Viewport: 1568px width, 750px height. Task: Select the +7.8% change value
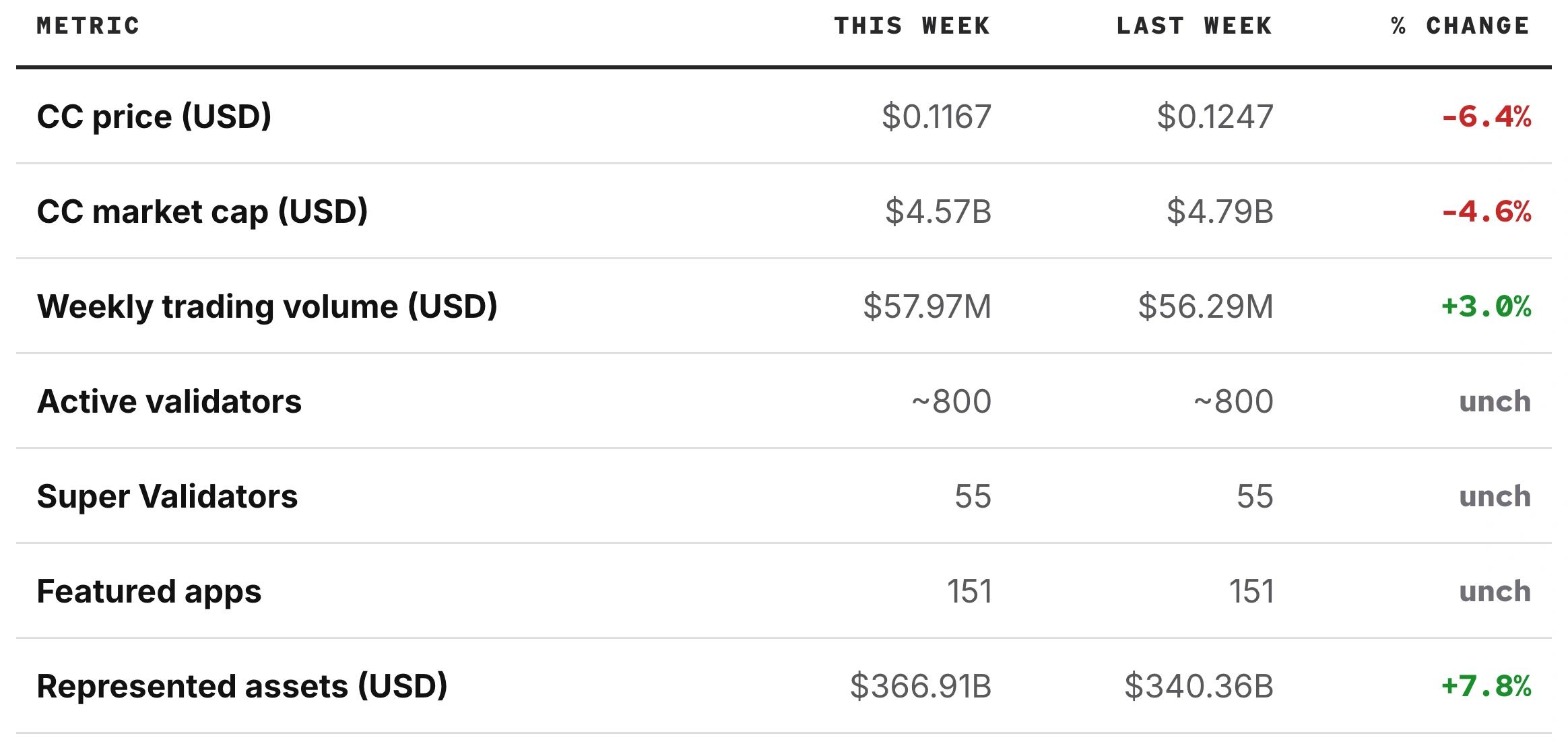click(1486, 687)
